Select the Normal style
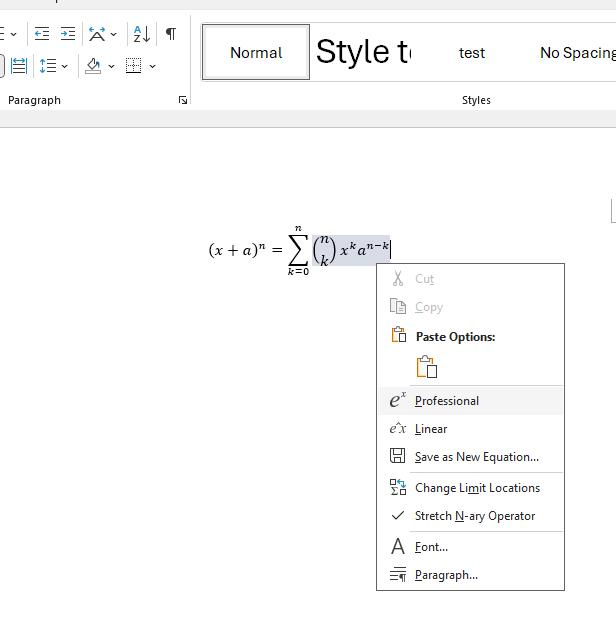Screen dimensions: 616x635 [x=256, y=52]
